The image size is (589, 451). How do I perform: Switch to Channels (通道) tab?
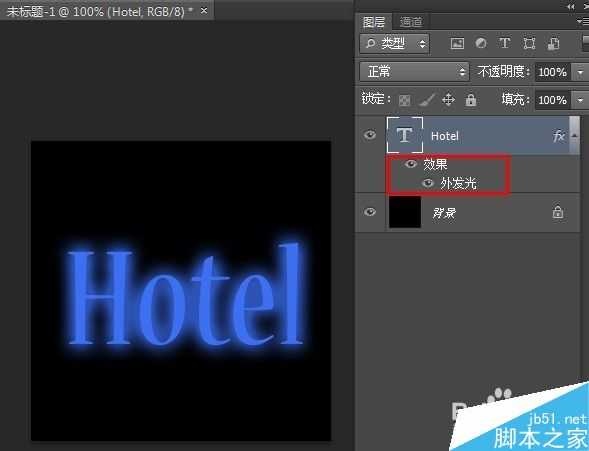coord(411,22)
